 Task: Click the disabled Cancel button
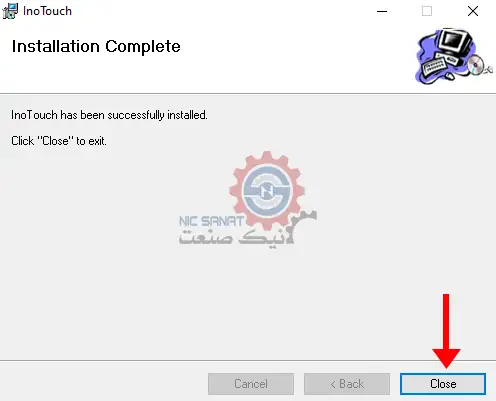click(251, 384)
